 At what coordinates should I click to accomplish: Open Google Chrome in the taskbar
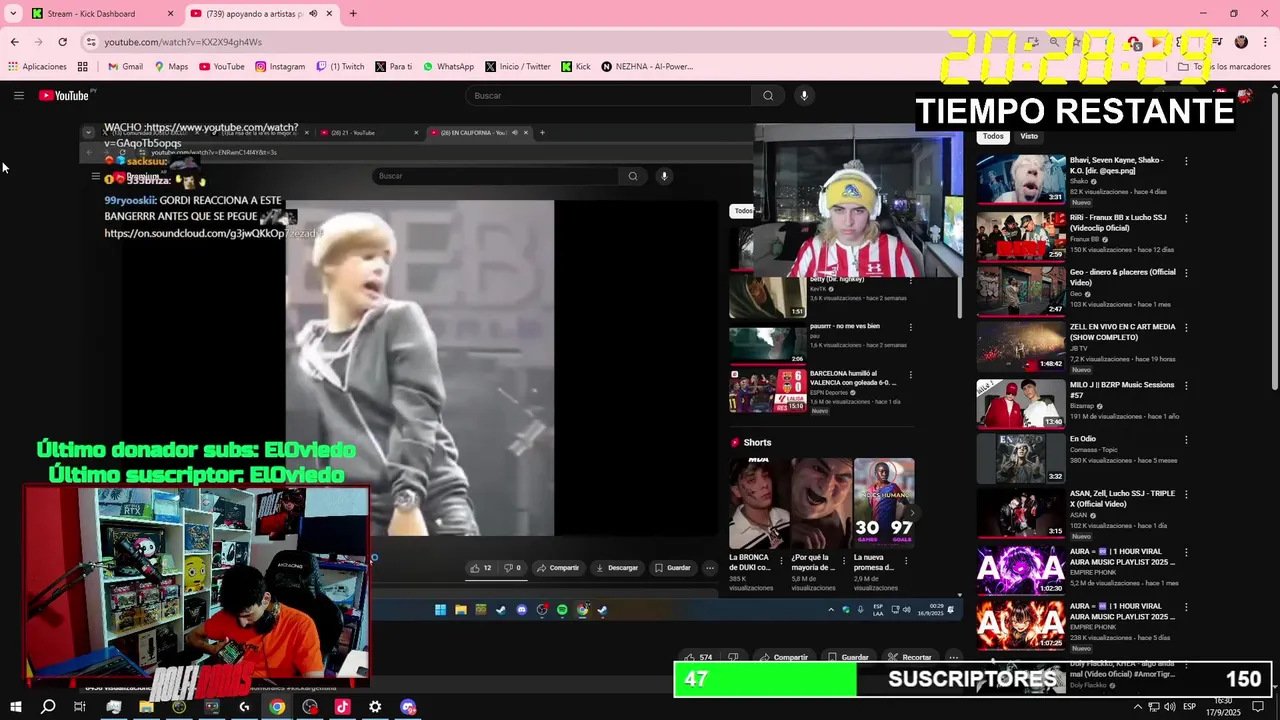tap(277, 707)
